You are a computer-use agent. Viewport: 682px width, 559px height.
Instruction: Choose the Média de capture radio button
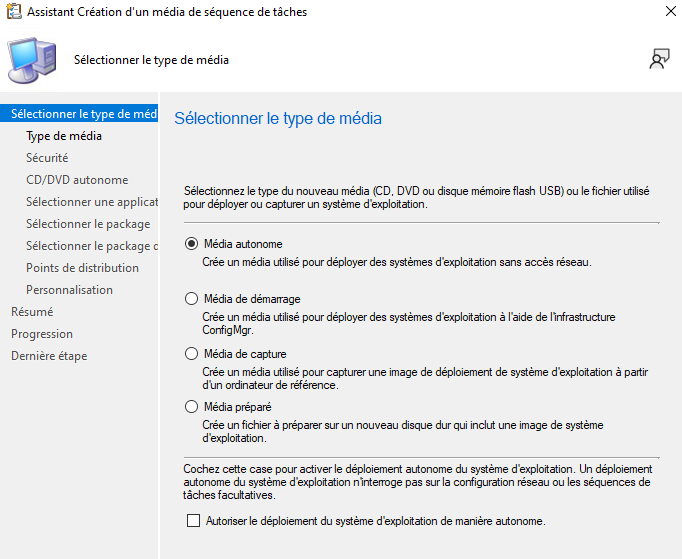point(192,353)
